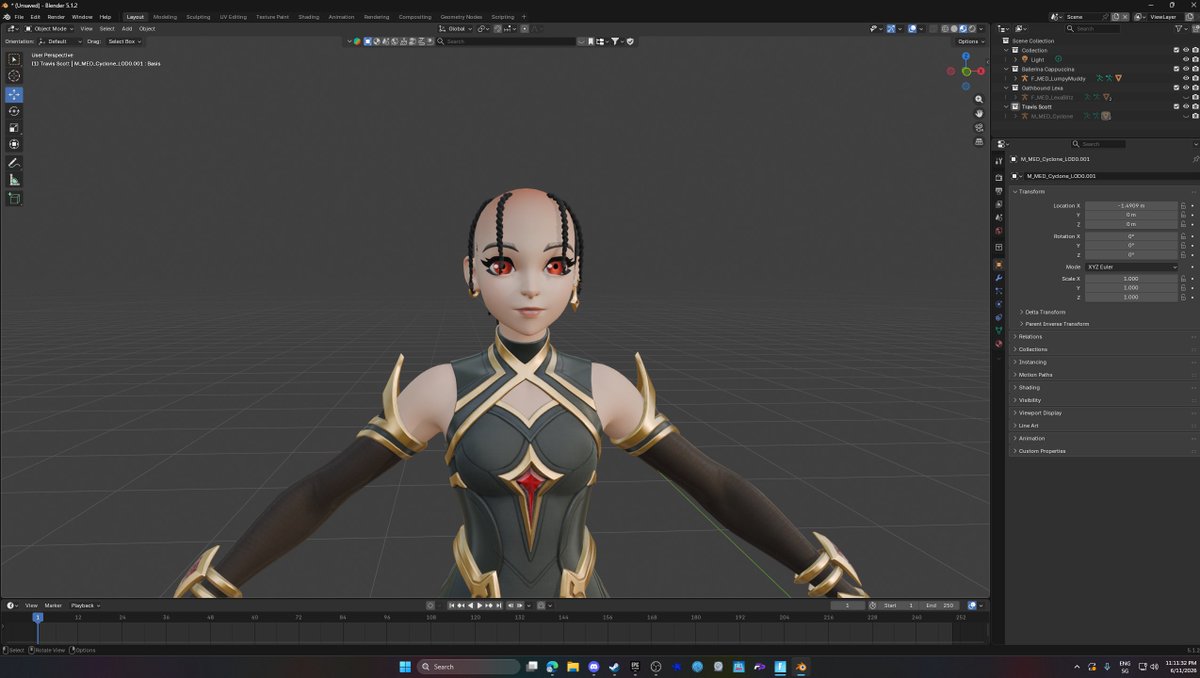
Task: Open the timeline View menu
Action: [31, 605]
